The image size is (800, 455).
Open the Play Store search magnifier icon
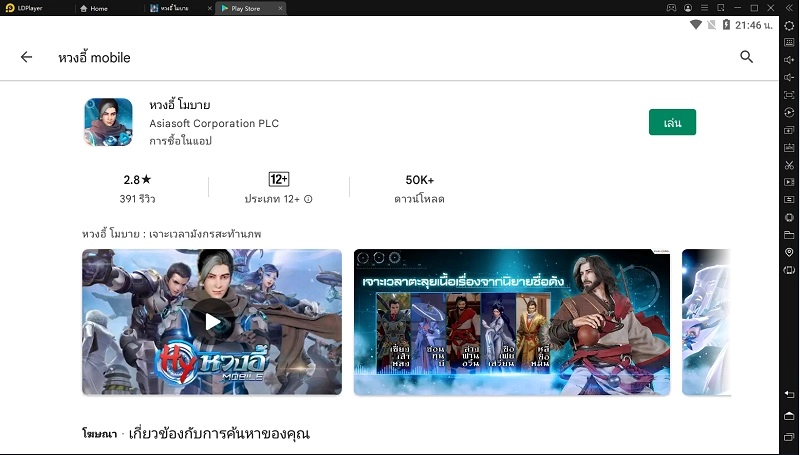pyautogui.click(x=746, y=57)
